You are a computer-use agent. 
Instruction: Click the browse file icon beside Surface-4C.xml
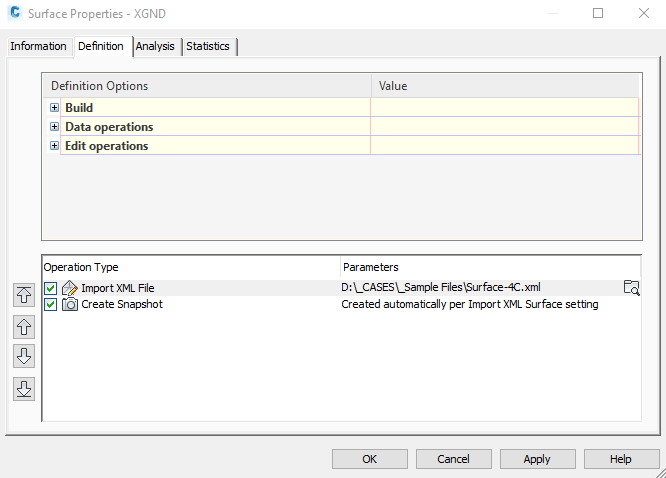point(631,288)
